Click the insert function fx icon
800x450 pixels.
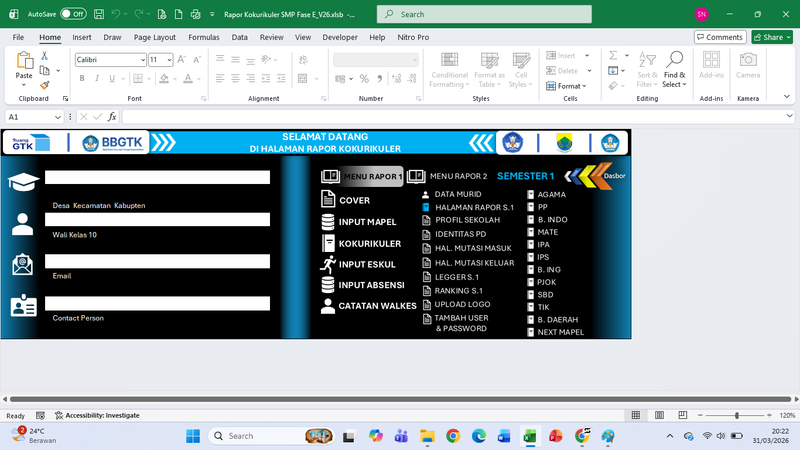(x=112, y=117)
